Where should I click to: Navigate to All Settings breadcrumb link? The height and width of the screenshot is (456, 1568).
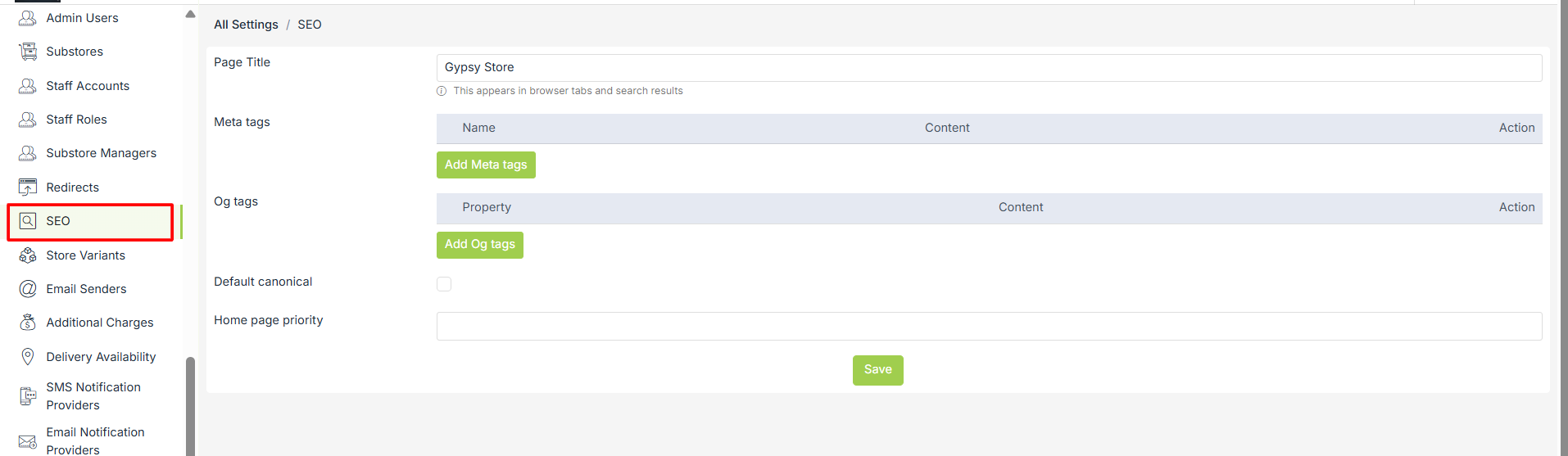click(246, 25)
